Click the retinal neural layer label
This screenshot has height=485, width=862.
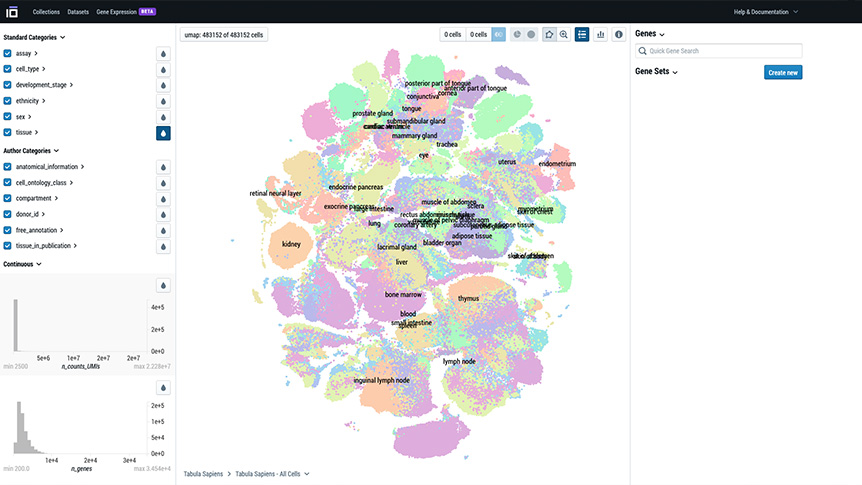pos(275,193)
